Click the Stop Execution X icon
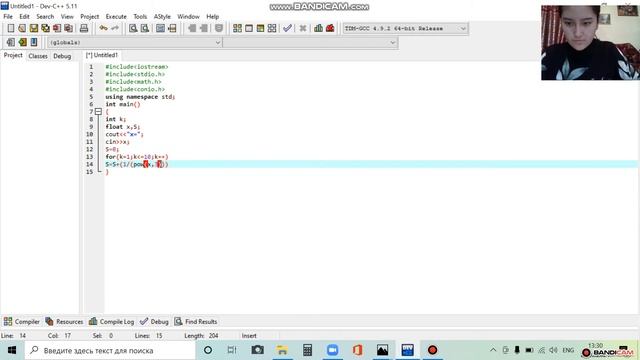Screen dimensions: 640x360 tap(303, 28)
